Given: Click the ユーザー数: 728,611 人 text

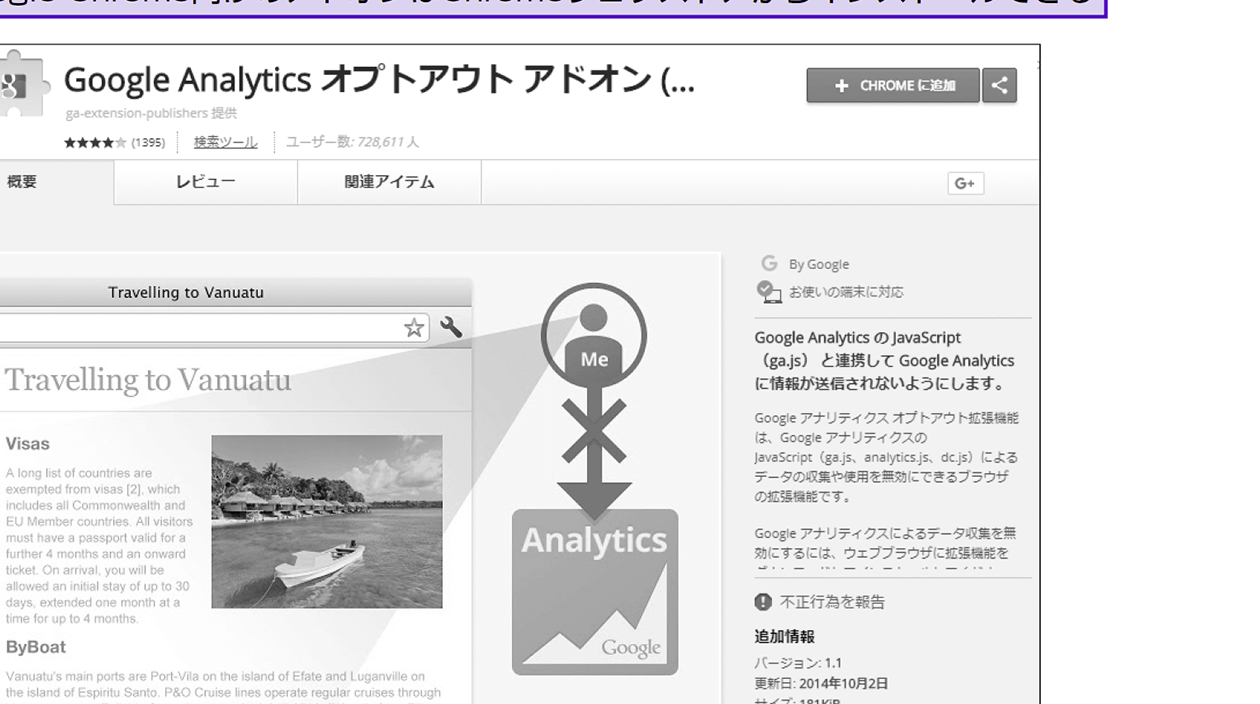Looking at the screenshot, I should [352, 142].
